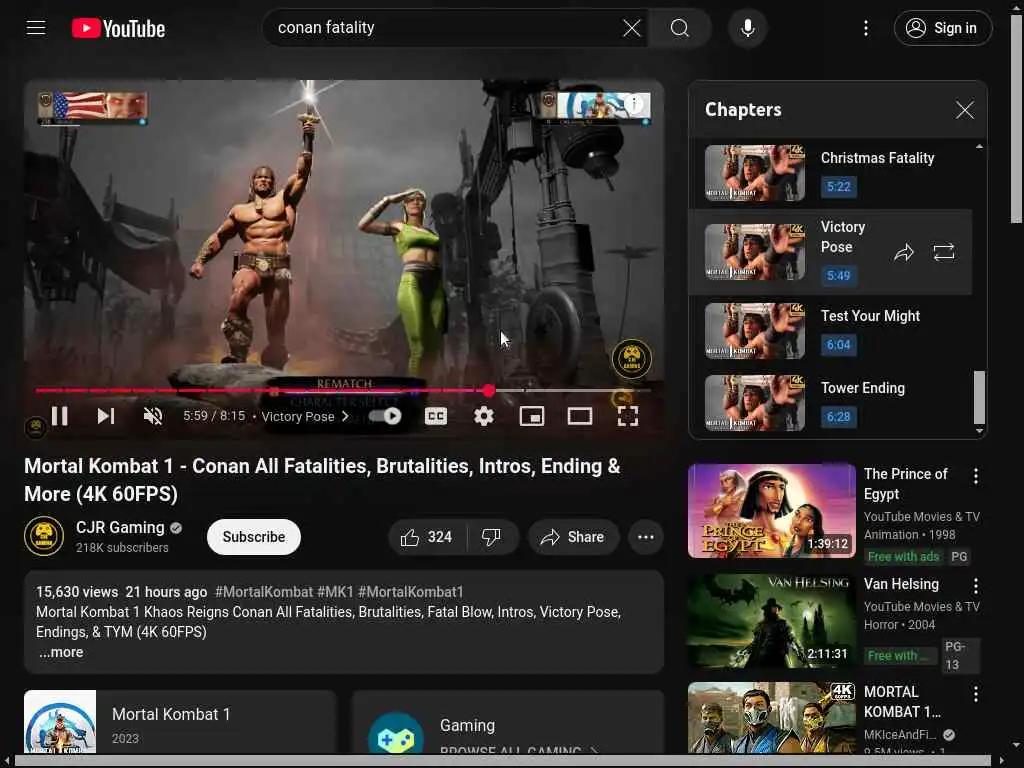Open the Victory Pose chapter label in player

point(304,417)
